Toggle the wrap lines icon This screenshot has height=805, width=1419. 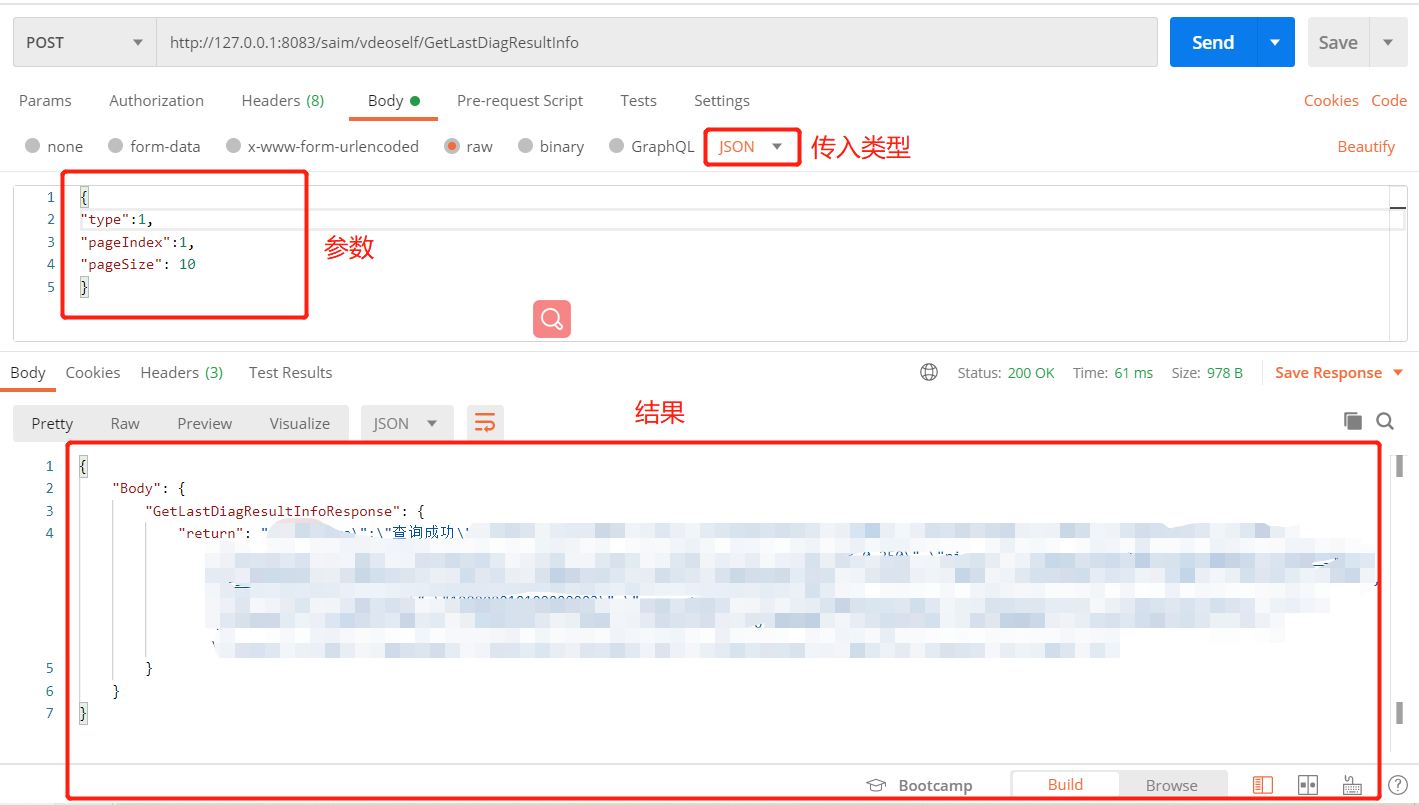point(485,423)
